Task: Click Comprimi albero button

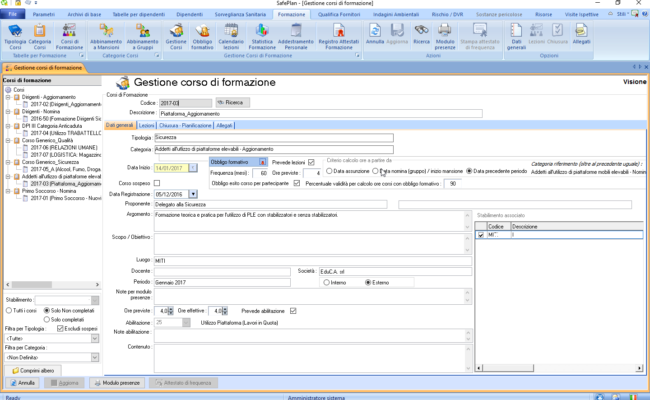Action: [x=33, y=370]
